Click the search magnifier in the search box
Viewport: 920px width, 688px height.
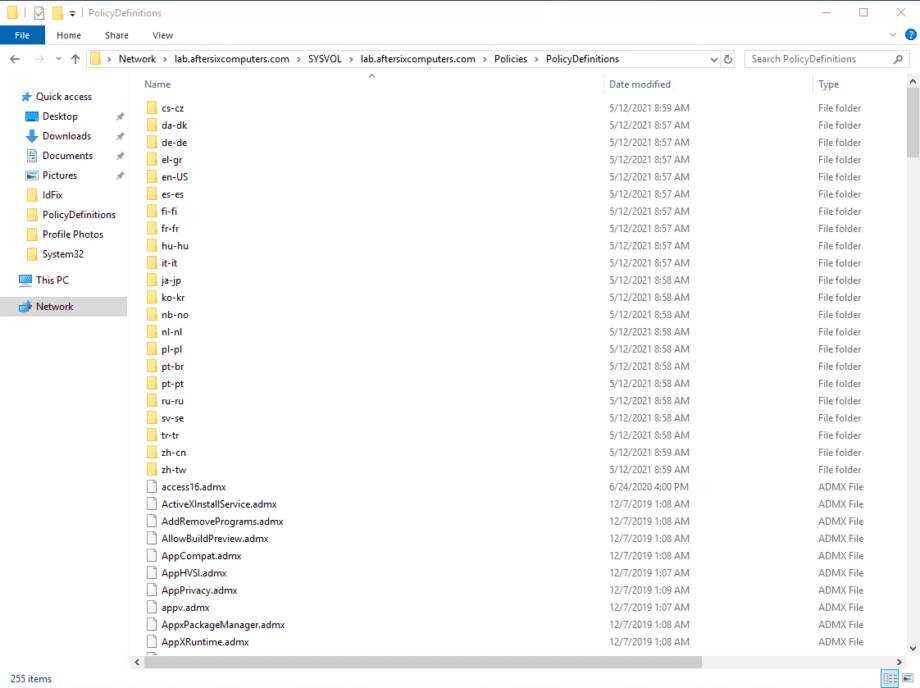(897, 58)
